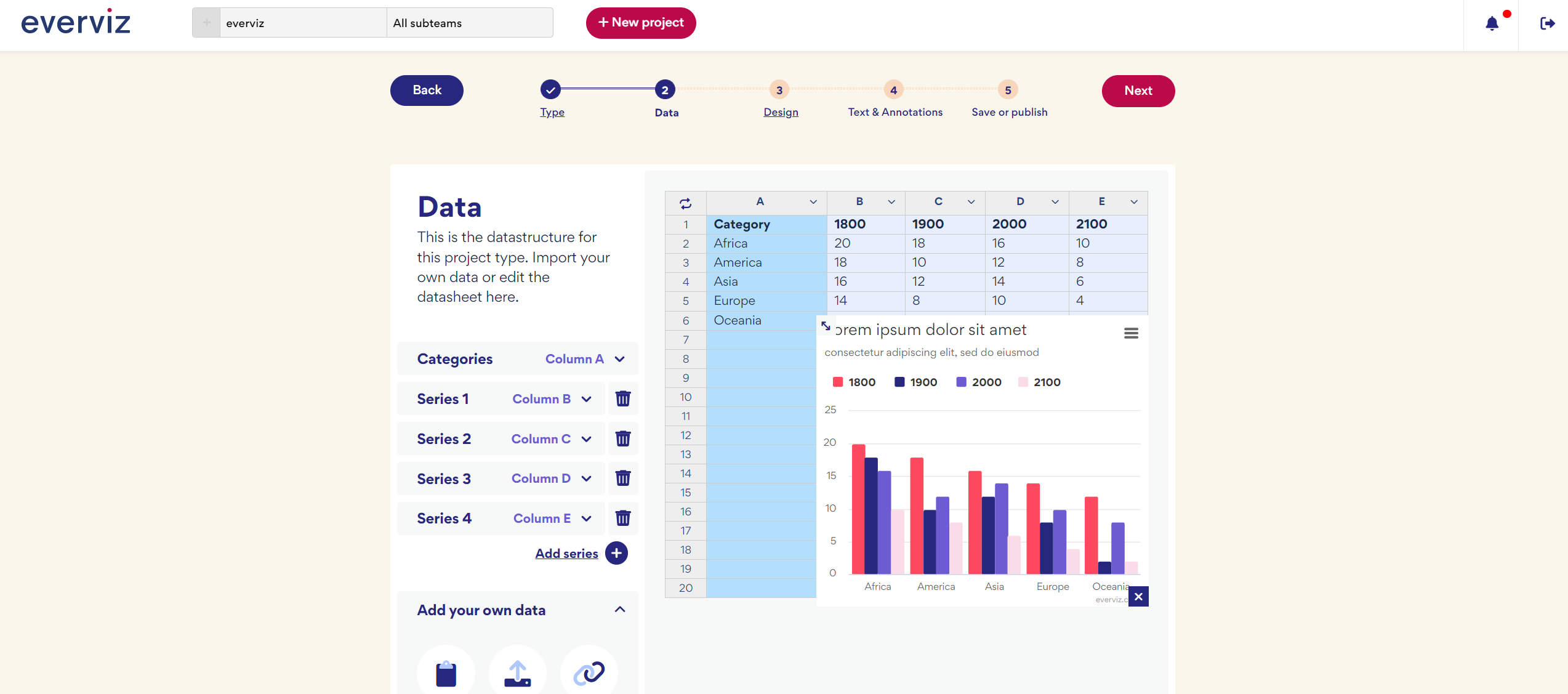
Task: Click the Back button
Action: click(x=427, y=90)
